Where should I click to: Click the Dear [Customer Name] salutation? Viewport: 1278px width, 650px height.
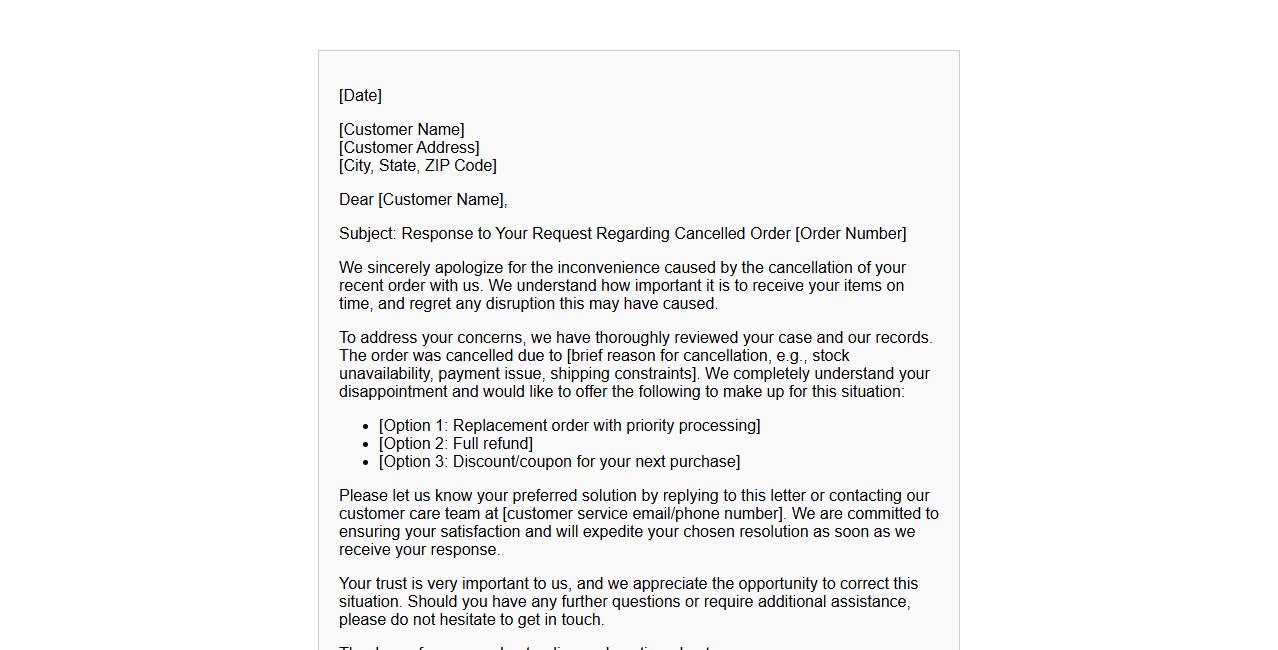click(423, 200)
